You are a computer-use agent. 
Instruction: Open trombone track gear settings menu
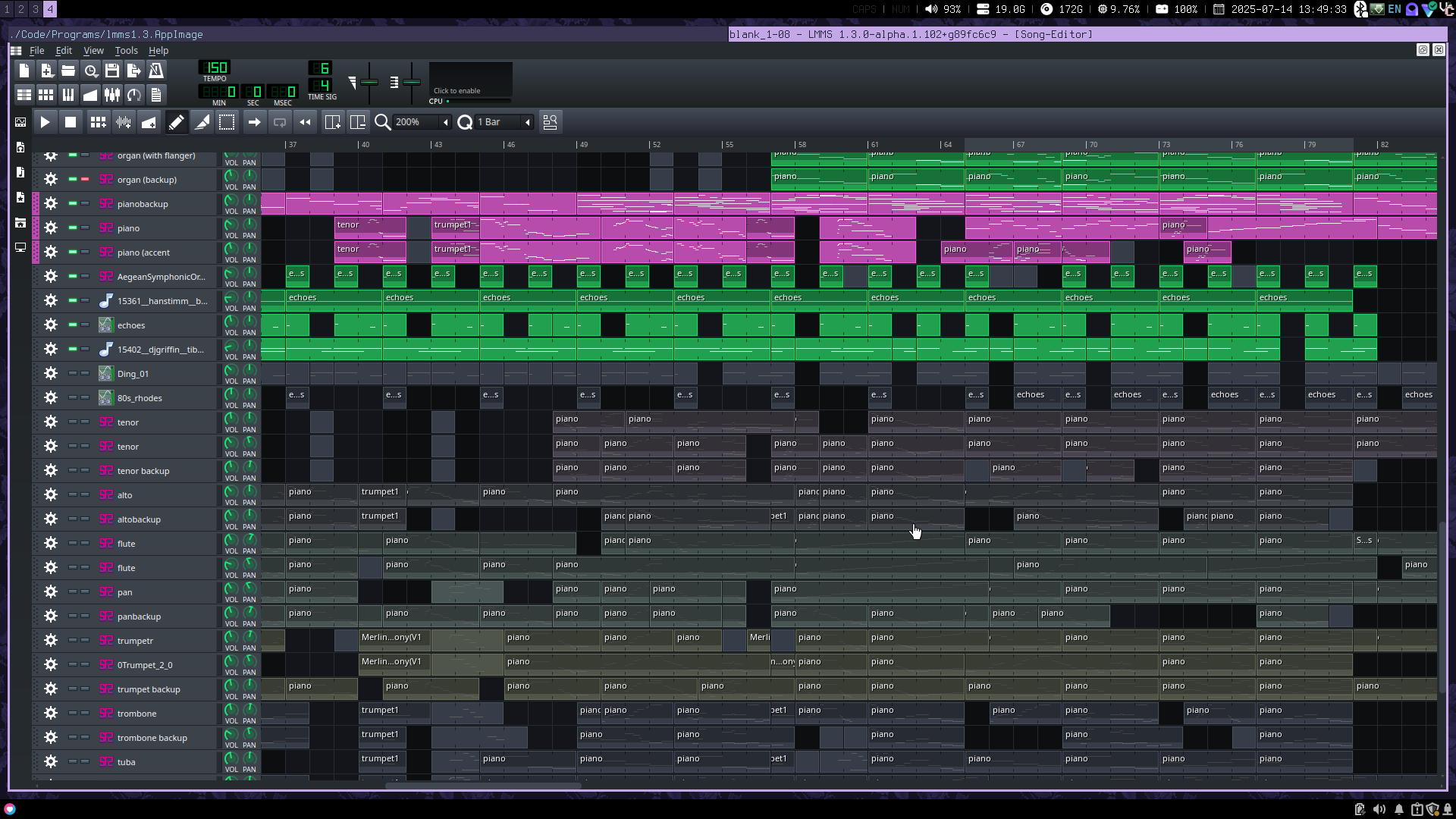tap(51, 714)
